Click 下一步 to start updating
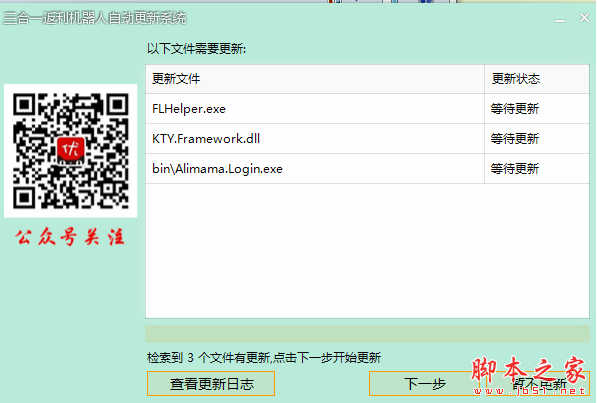 pyautogui.click(x=425, y=384)
